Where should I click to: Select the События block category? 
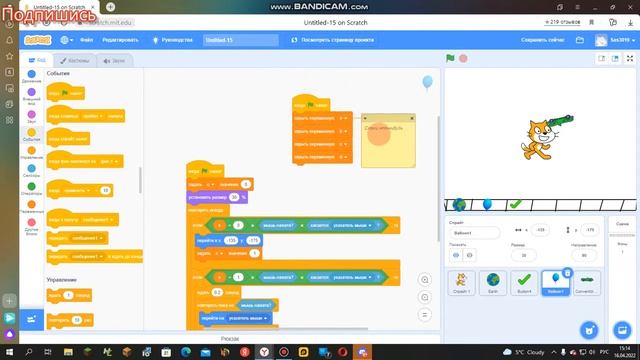[x=31, y=135]
